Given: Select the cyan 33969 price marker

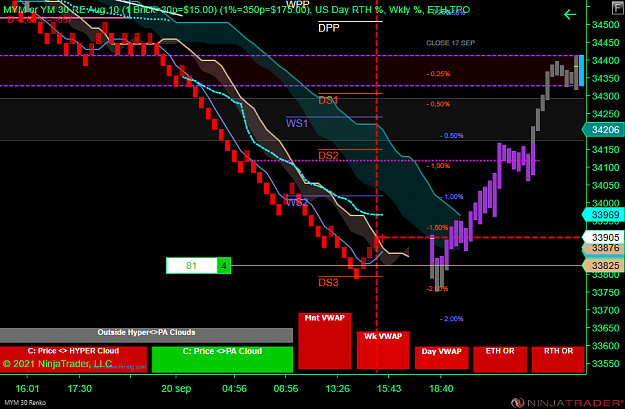Looking at the screenshot, I should coord(603,215).
